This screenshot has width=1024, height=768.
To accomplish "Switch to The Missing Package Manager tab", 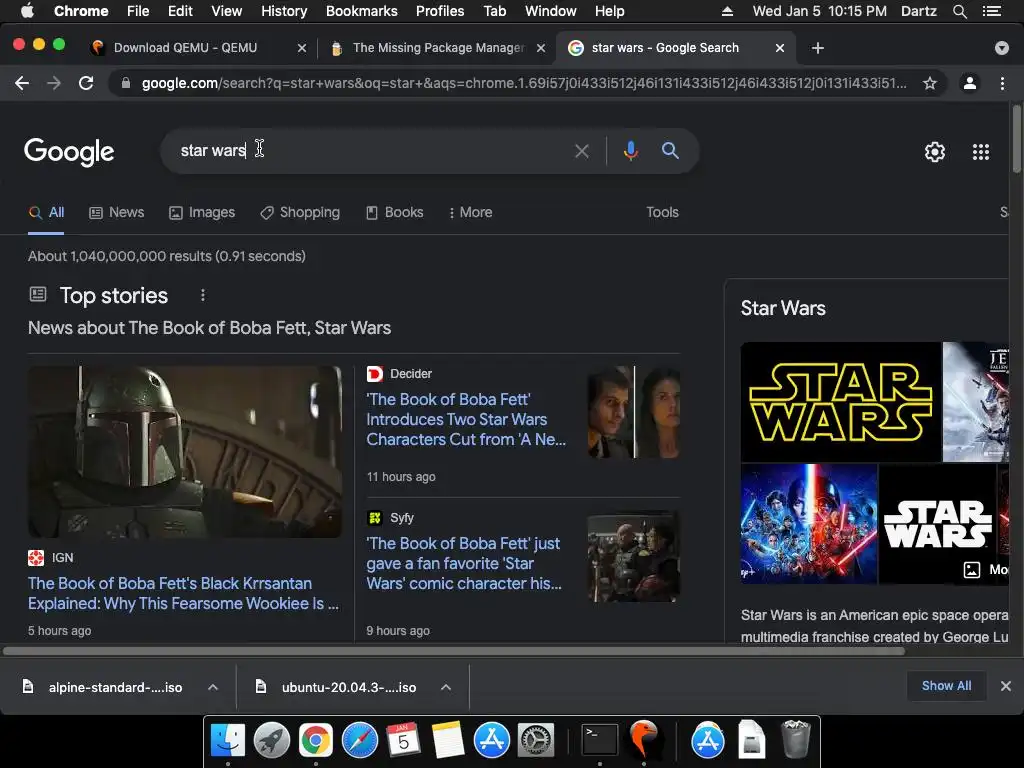I will tap(438, 48).
